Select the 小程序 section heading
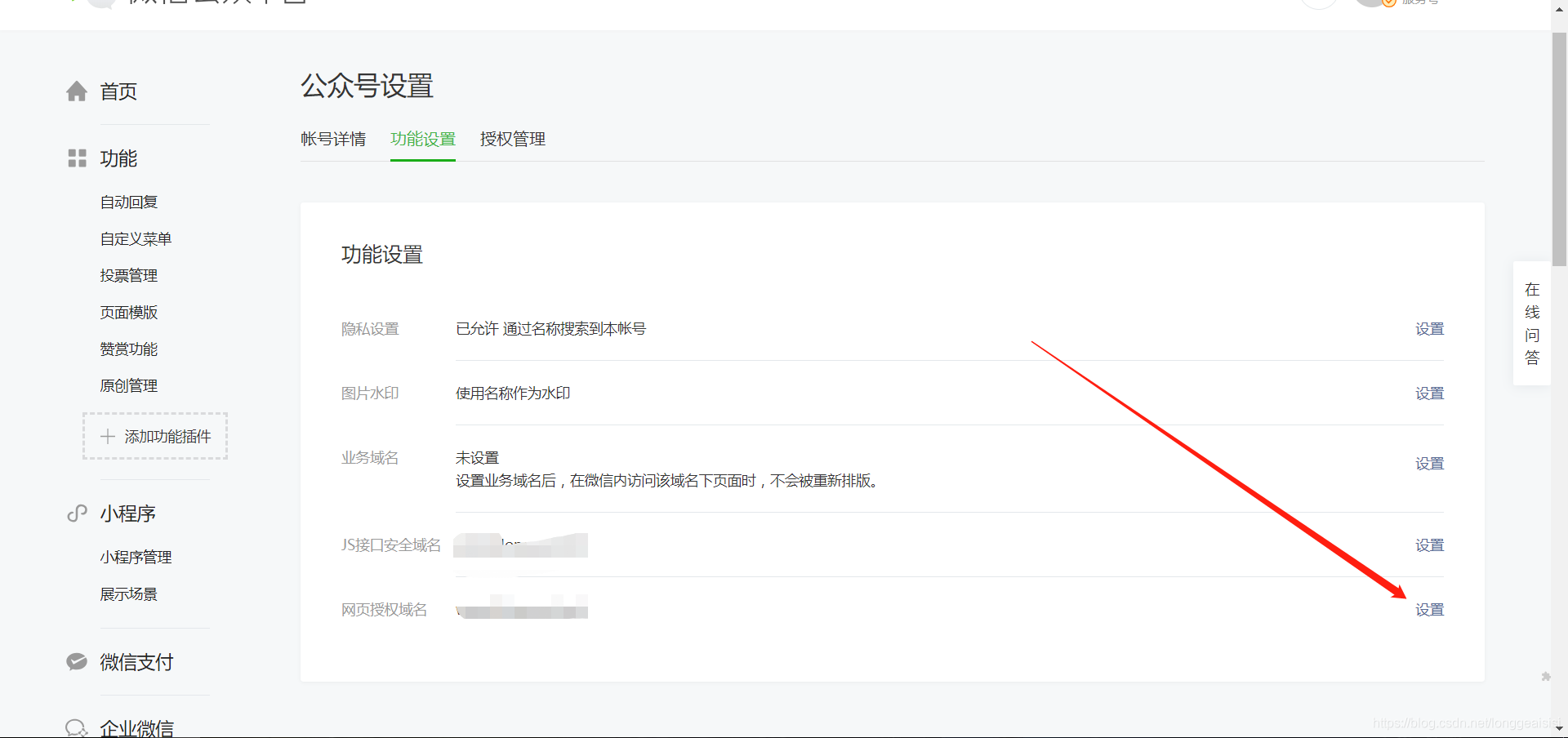Image resolution: width=1568 pixels, height=738 pixels. tap(127, 513)
